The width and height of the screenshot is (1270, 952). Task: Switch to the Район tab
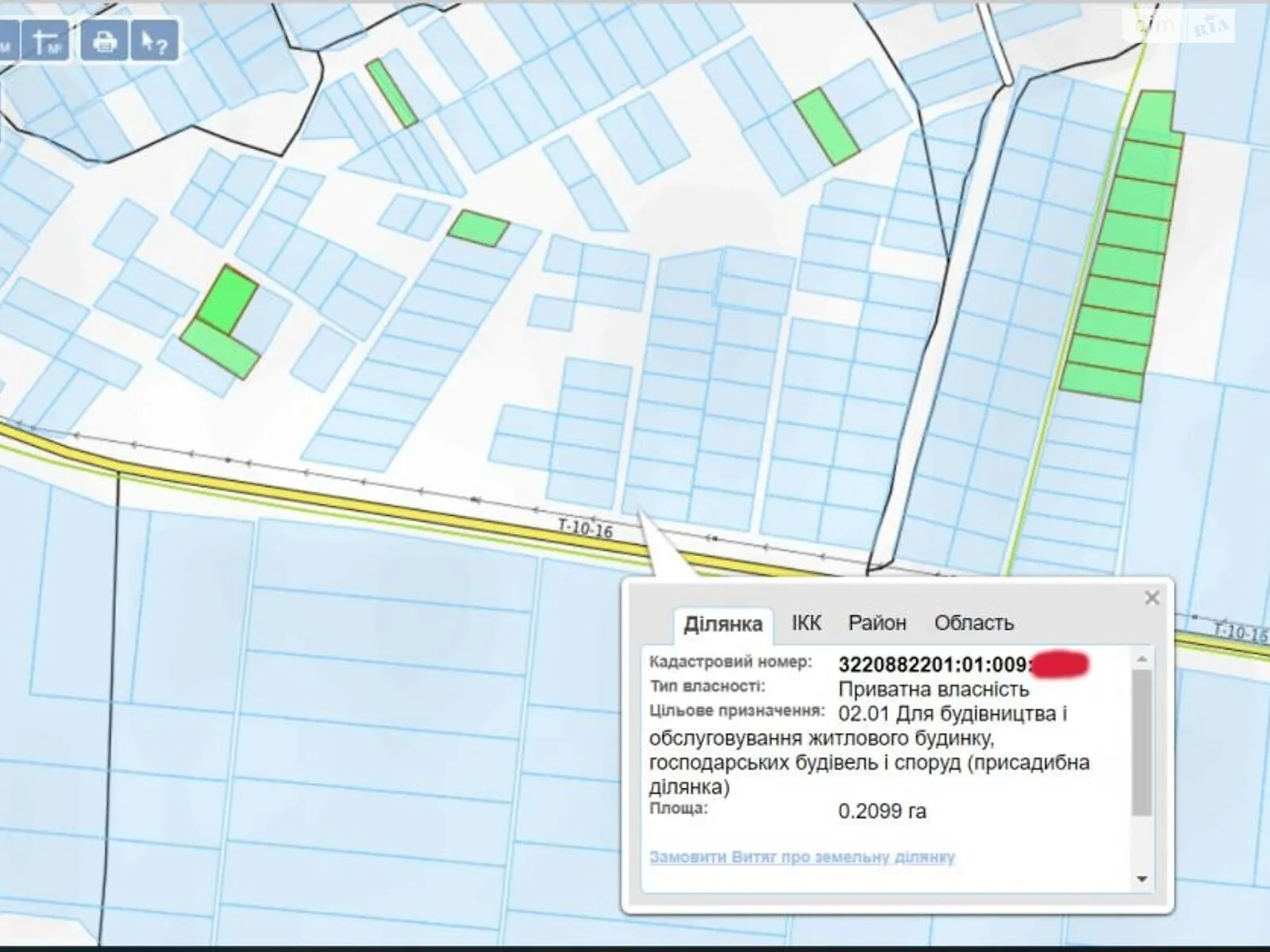click(877, 623)
